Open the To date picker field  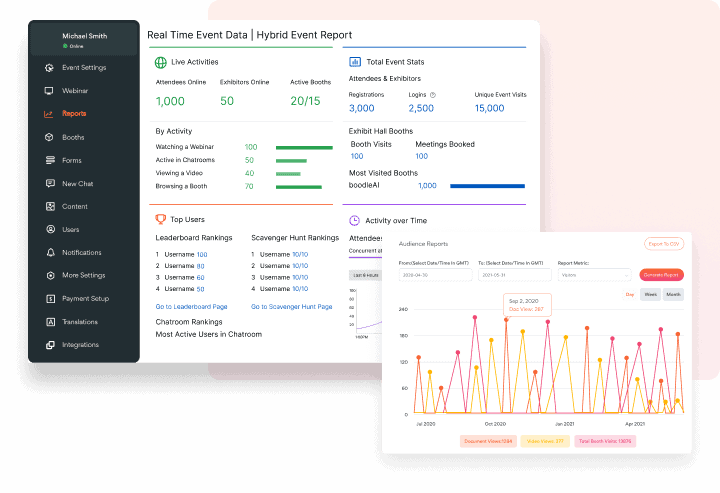(514, 274)
